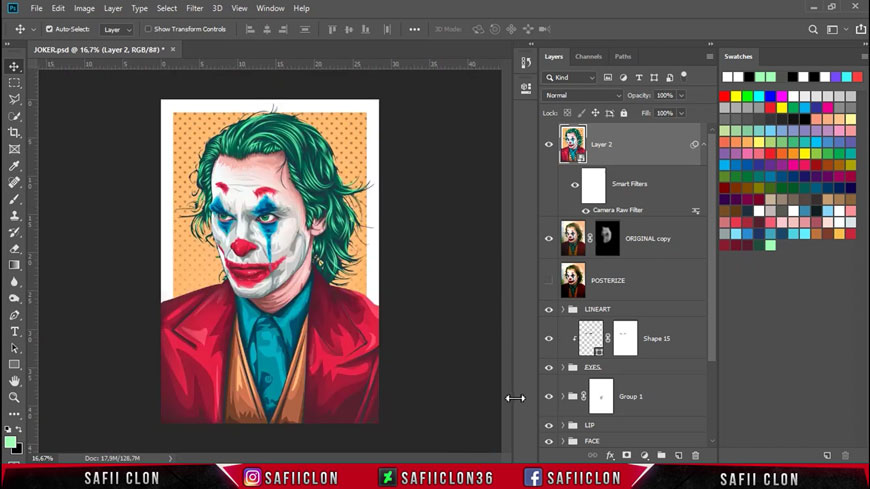Open blend mode Normal dropdown

pos(583,95)
